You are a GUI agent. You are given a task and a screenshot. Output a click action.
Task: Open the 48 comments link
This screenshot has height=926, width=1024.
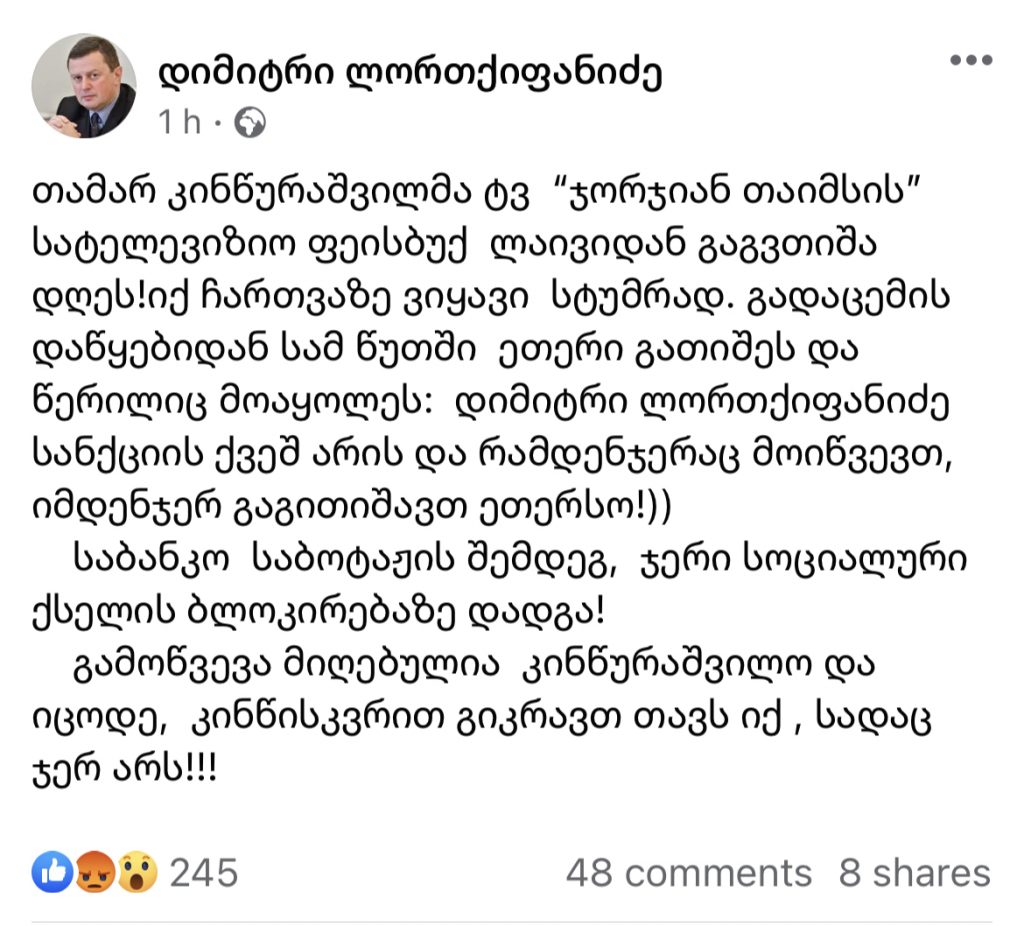point(688,873)
